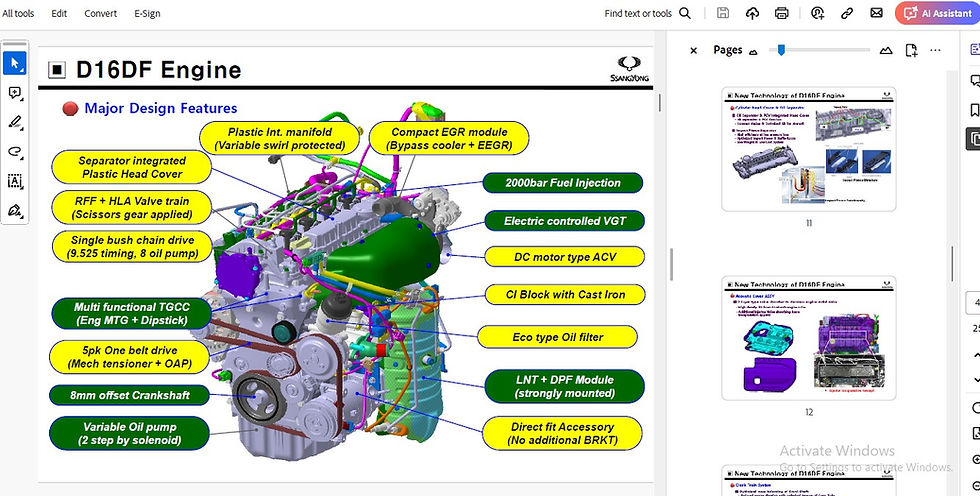This screenshot has height=496, width=980.
Task: Click the 'DC motor type ACV' label
Action: click(x=564, y=257)
